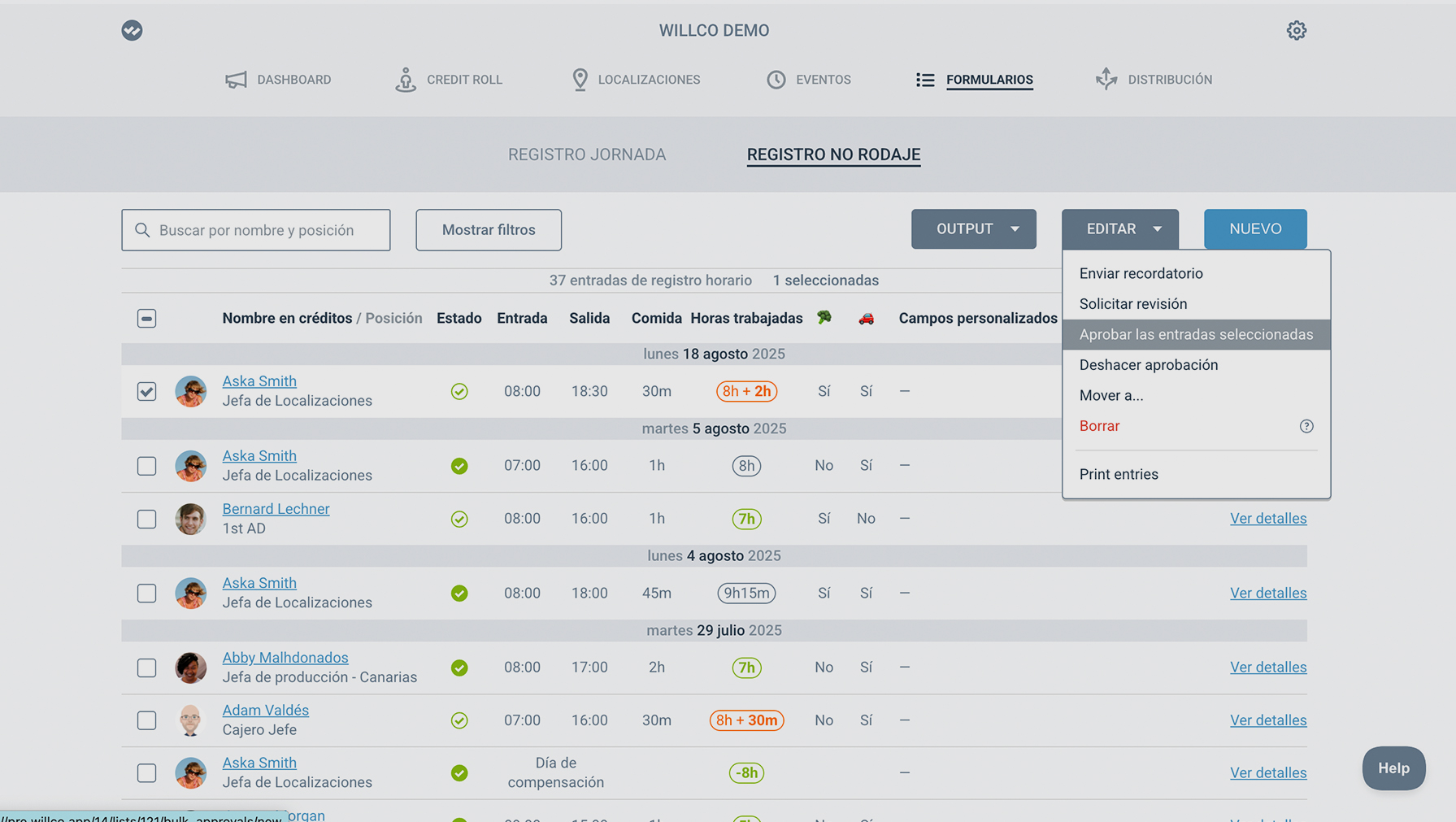Screen dimensions: 1456x822
Task: Switch to Registro Jornada tab
Action: [586, 154]
